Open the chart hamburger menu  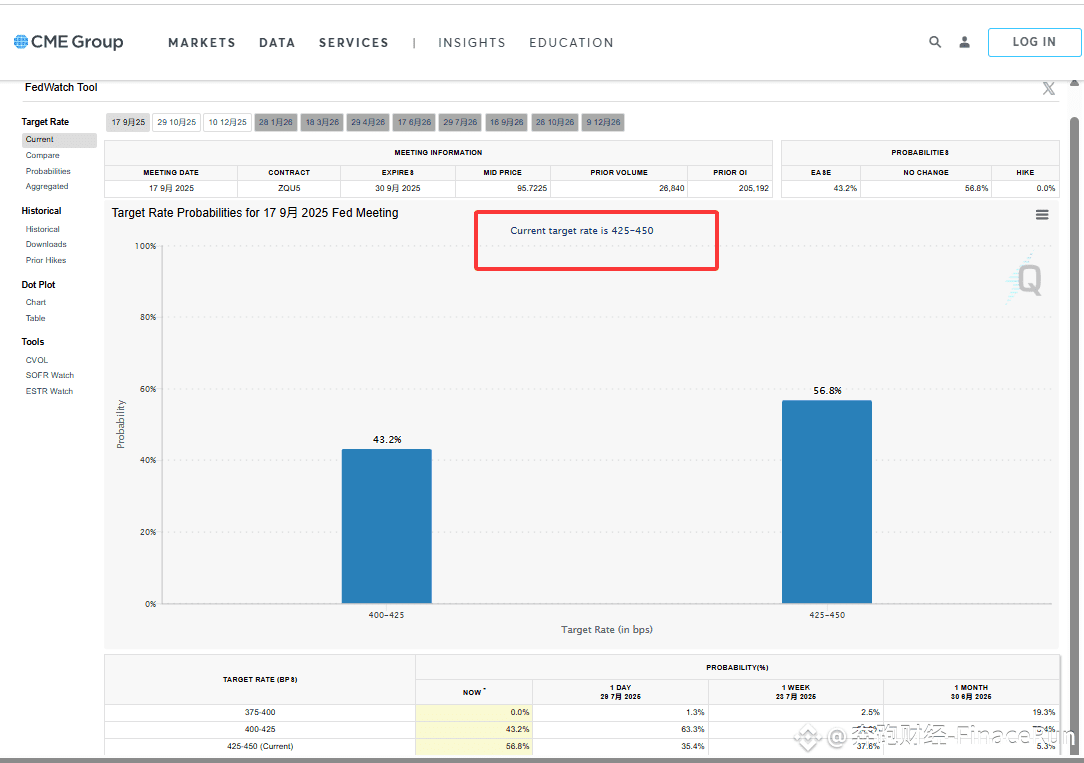[x=1042, y=215]
